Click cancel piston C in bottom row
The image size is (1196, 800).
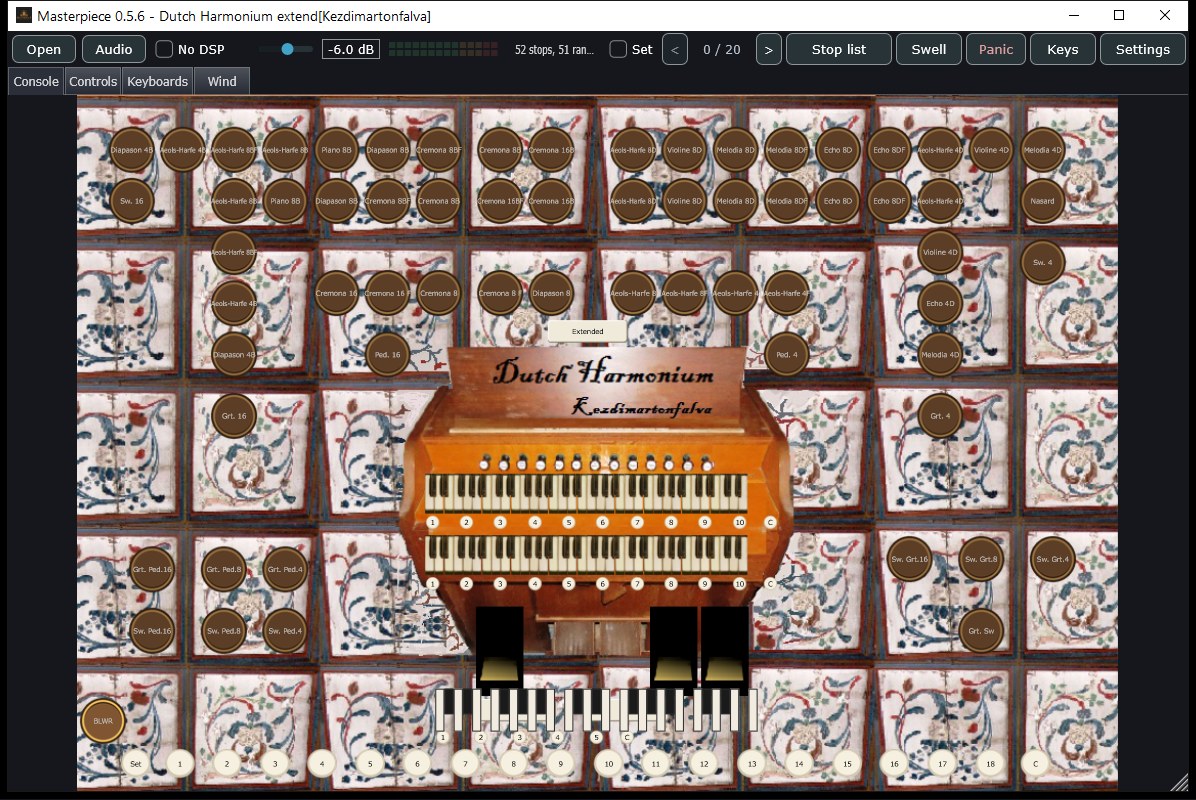click(x=1035, y=763)
